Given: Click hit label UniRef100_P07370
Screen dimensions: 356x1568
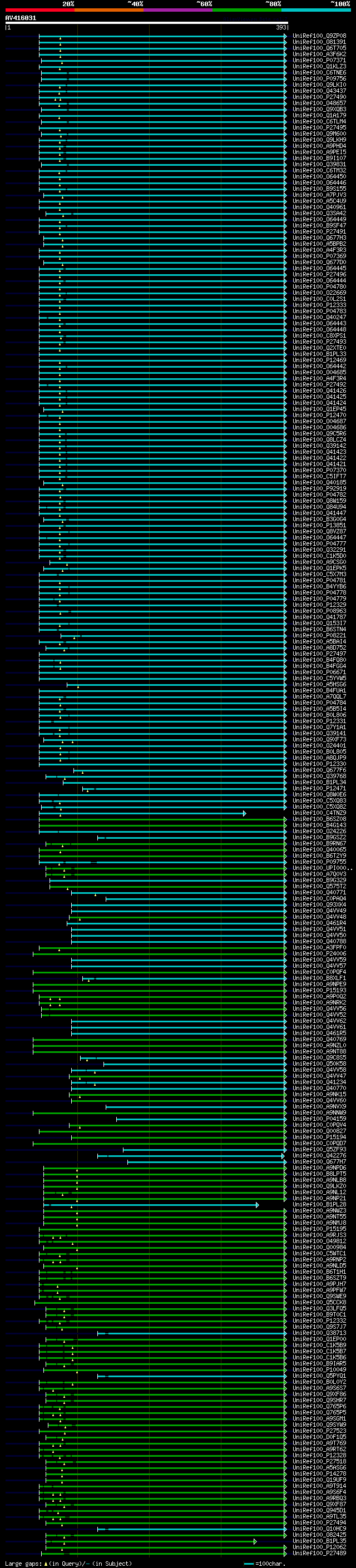Looking at the screenshot, I should (x=319, y=471).
